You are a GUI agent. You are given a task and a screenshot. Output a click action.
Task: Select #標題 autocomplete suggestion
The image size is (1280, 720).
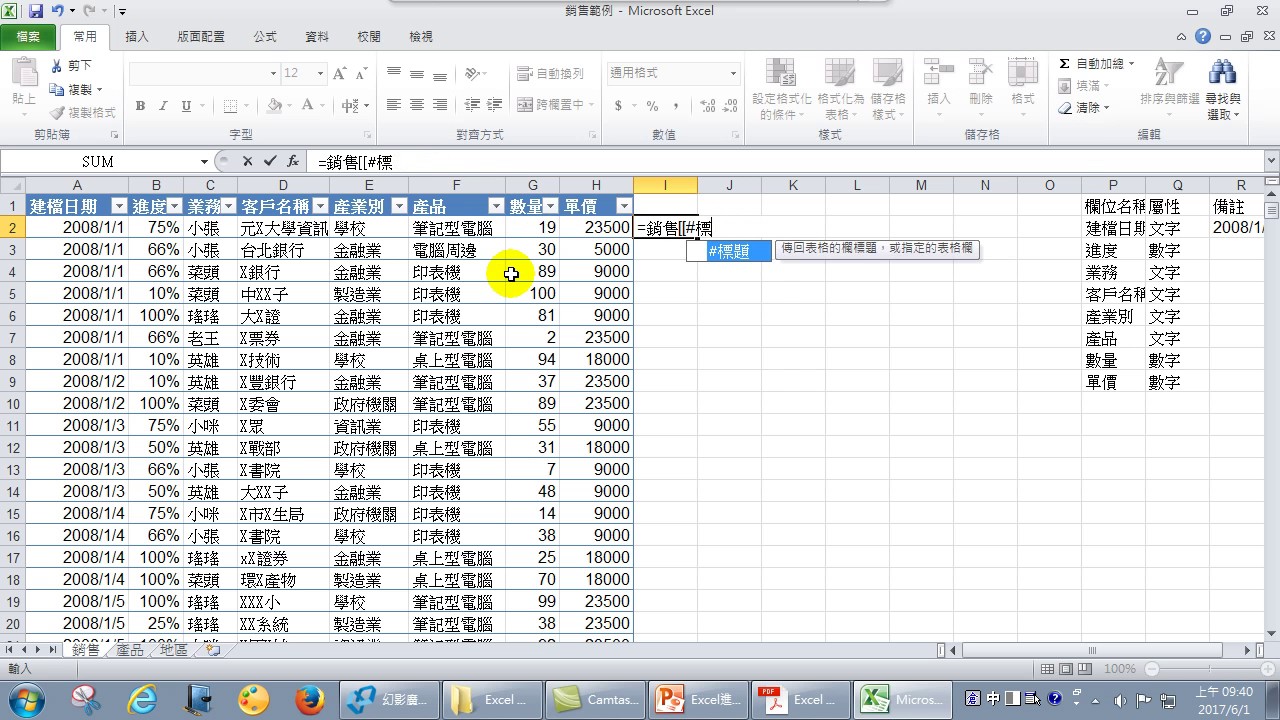729,251
